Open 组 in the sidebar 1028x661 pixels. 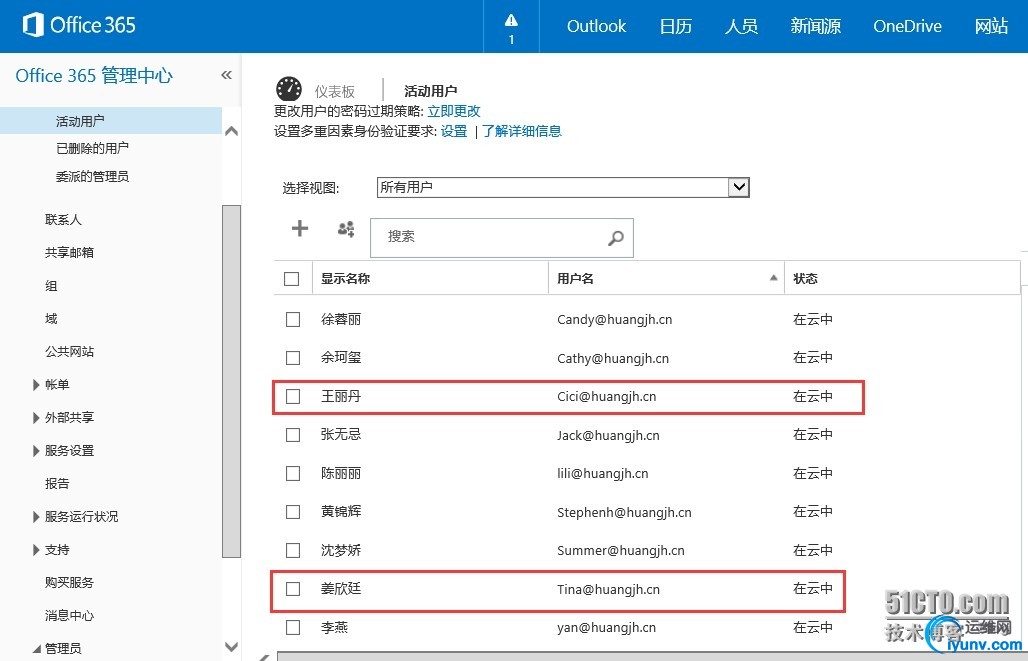(x=51, y=286)
